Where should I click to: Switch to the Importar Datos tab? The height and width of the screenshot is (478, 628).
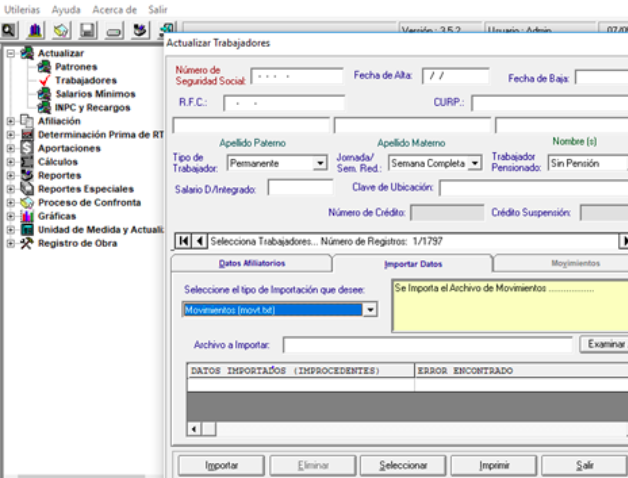(413, 264)
